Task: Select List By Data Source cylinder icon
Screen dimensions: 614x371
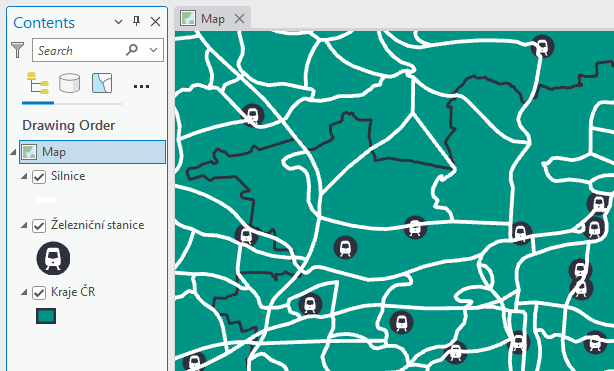Action: tap(70, 83)
